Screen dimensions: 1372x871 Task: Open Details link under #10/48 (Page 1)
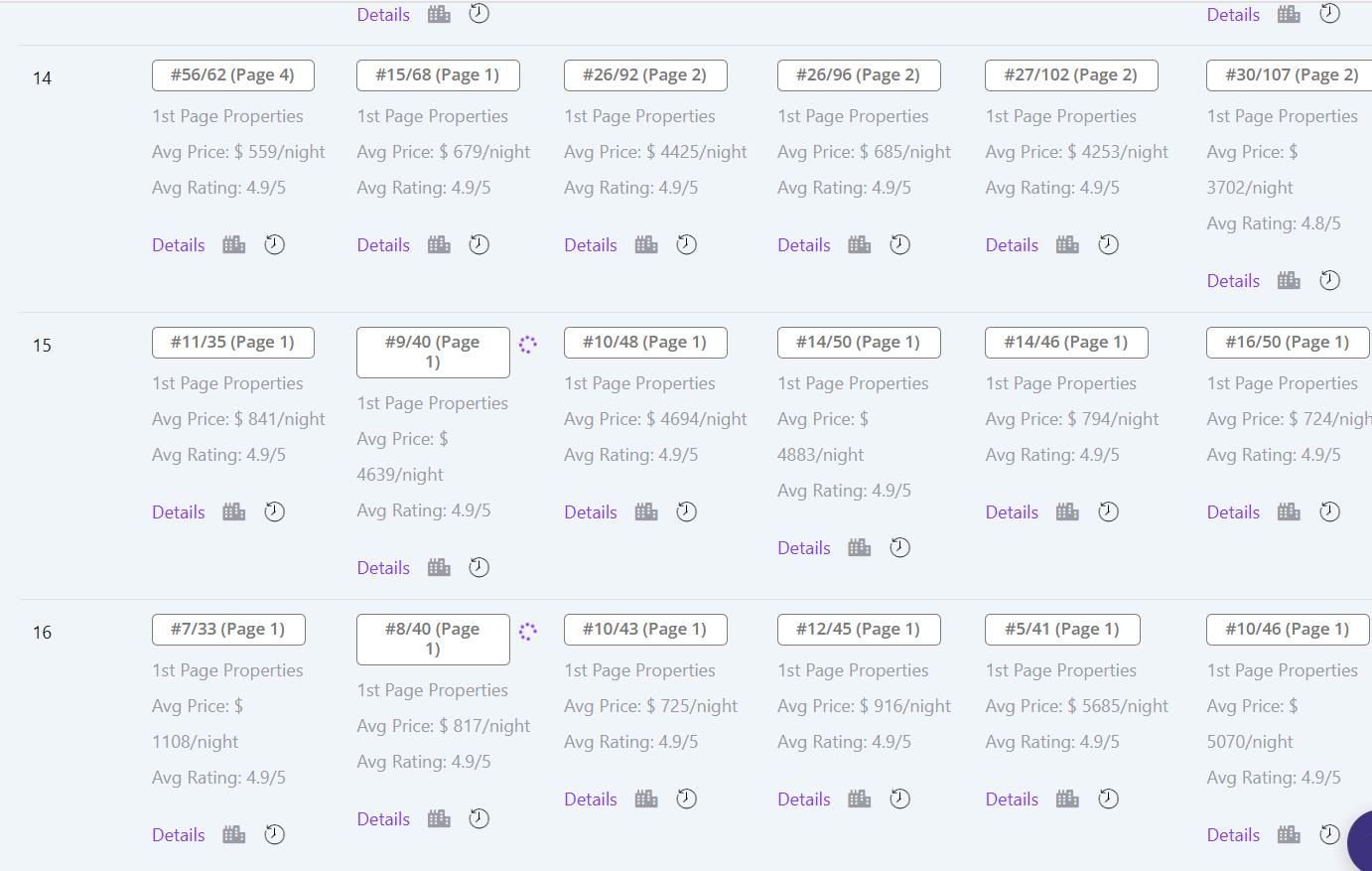(591, 511)
